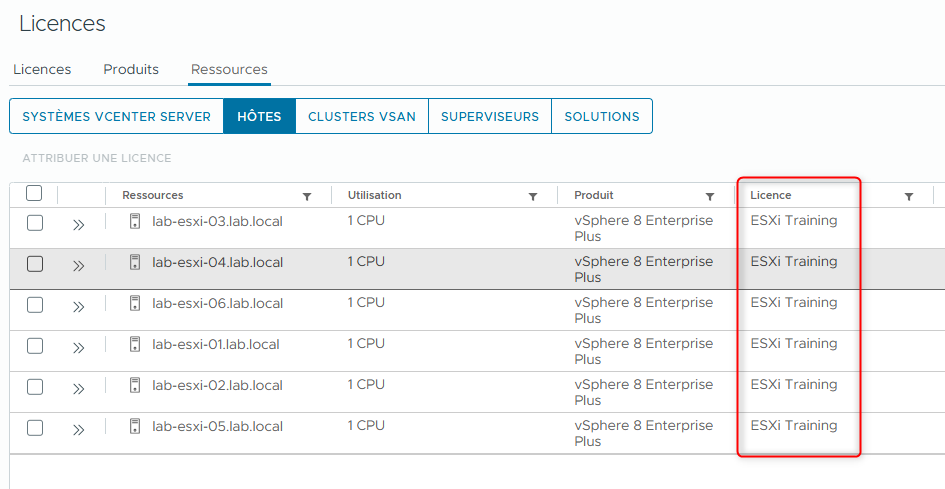The height and width of the screenshot is (489, 945).
Task: Click host icon beside lab-esxi-01.lab.local
Action: pos(135,344)
